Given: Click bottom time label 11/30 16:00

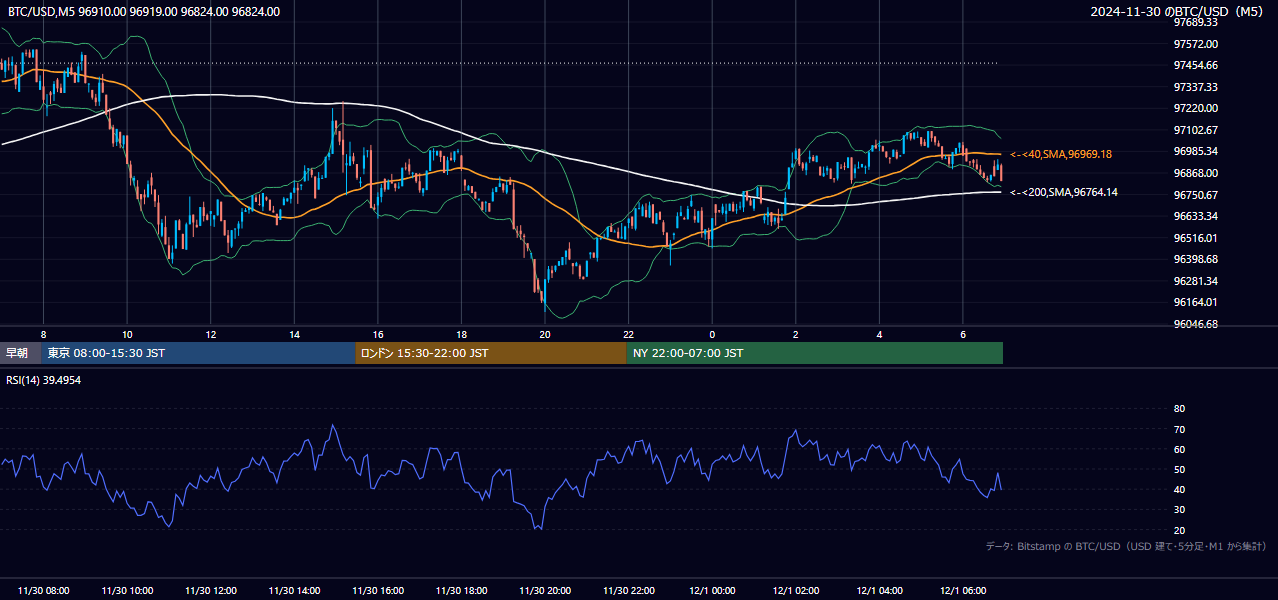Looking at the screenshot, I should click(x=378, y=591).
